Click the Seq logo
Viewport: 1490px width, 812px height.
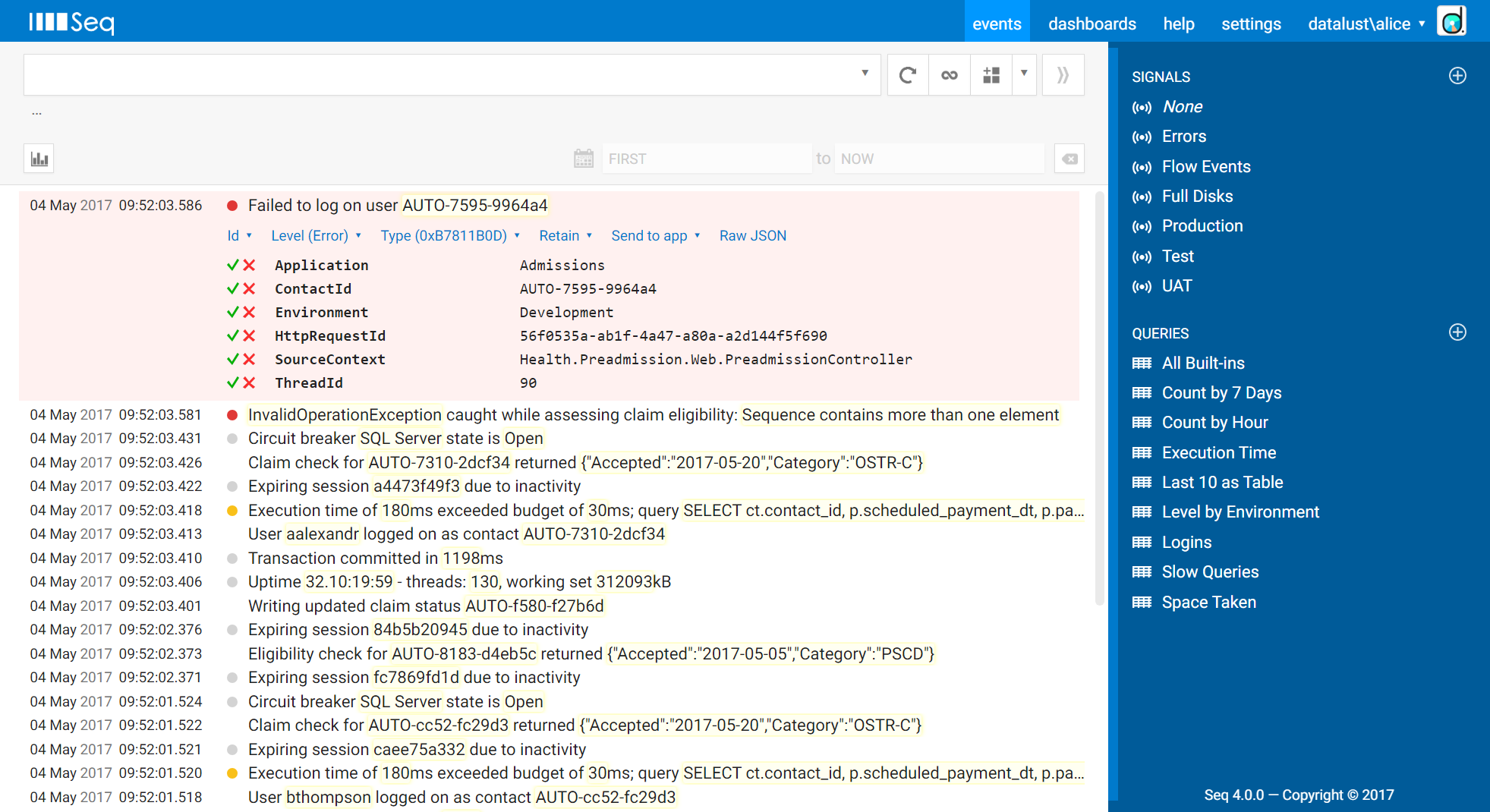[x=71, y=22]
